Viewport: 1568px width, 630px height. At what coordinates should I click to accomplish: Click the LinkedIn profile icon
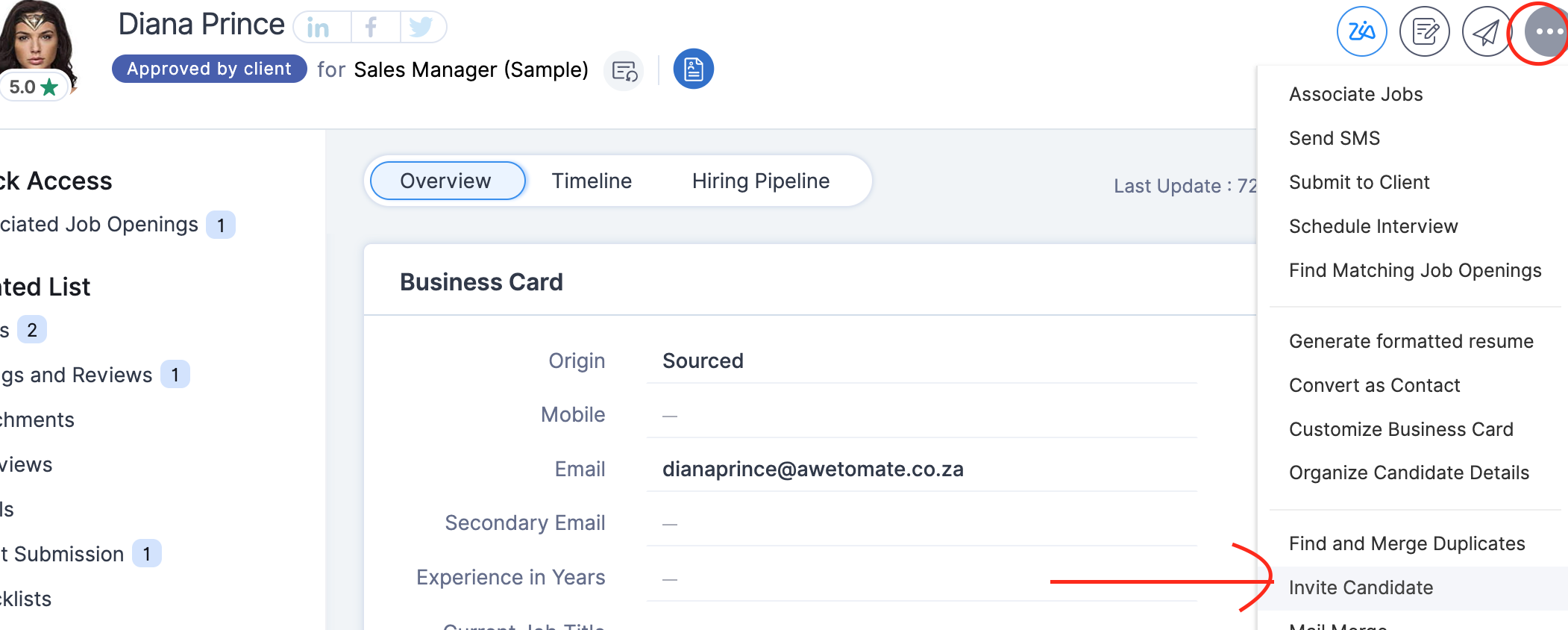(319, 28)
